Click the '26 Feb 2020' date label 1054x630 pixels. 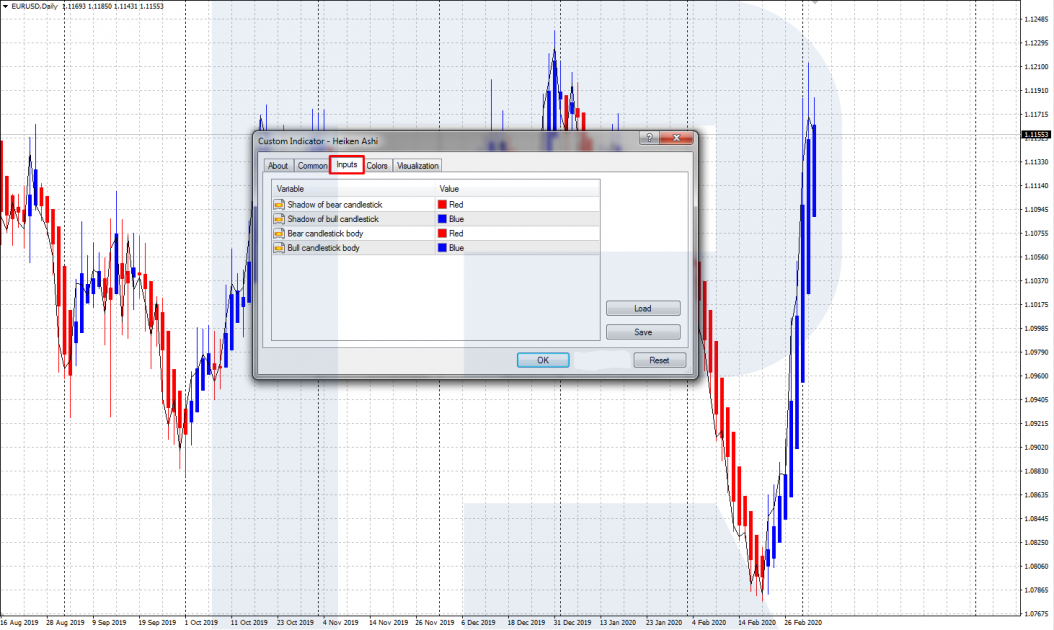[803, 623]
